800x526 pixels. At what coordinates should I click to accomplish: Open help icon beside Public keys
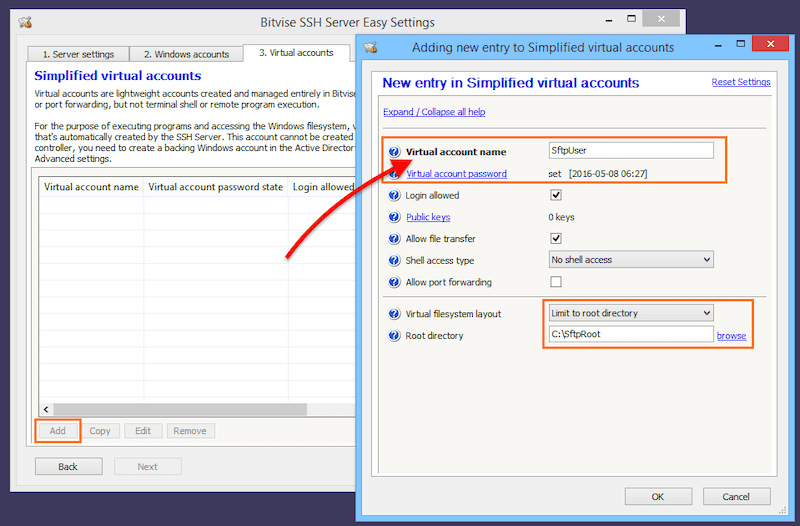pyautogui.click(x=394, y=217)
